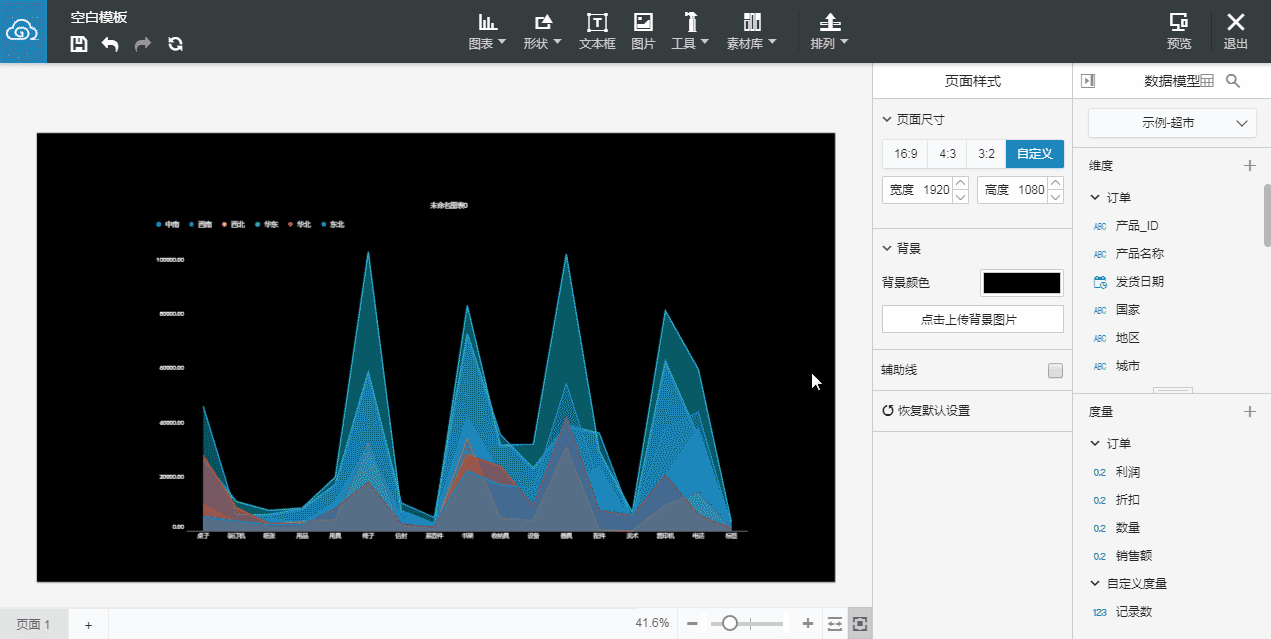Collapse the 自定义度量 group

tap(1096, 584)
